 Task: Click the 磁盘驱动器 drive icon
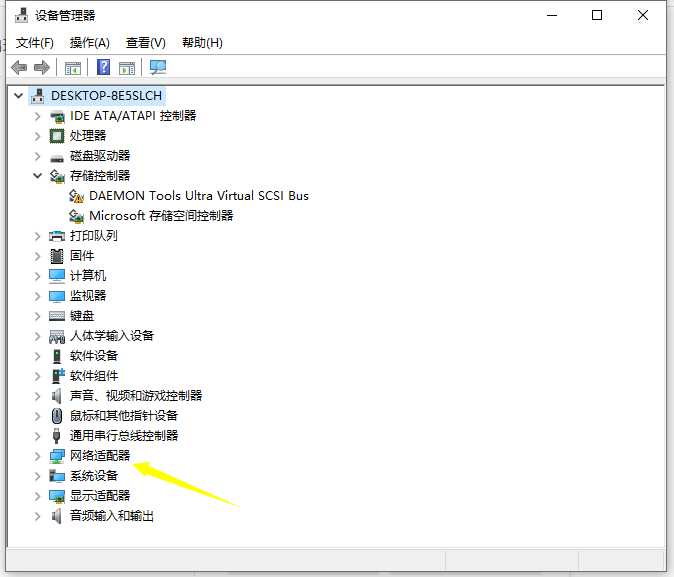[x=57, y=158]
